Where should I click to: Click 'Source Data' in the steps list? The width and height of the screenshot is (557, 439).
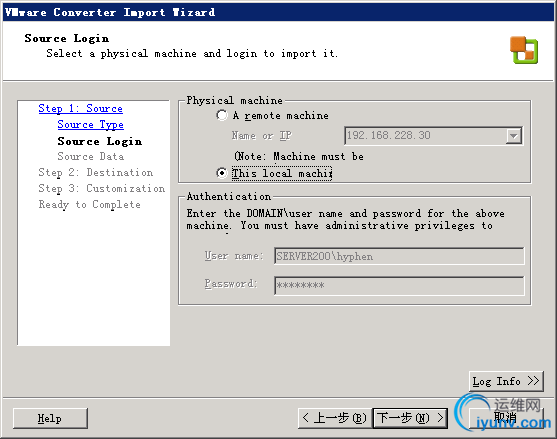tap(91, 157)
